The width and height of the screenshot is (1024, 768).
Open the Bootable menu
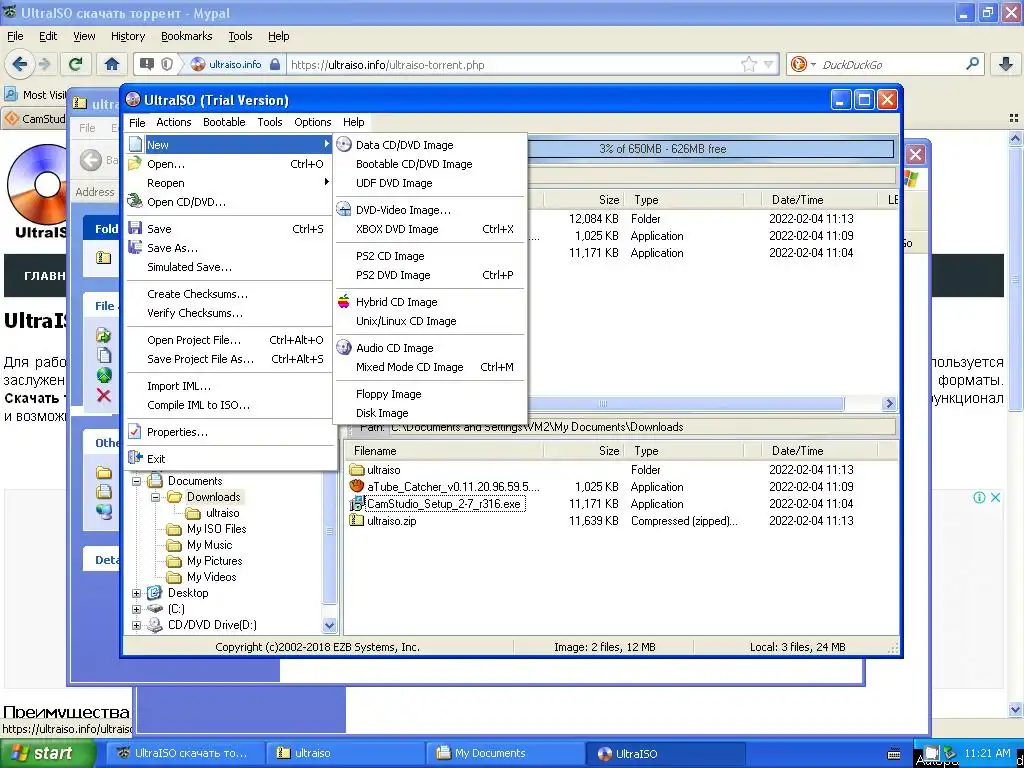tap(224, 122)
